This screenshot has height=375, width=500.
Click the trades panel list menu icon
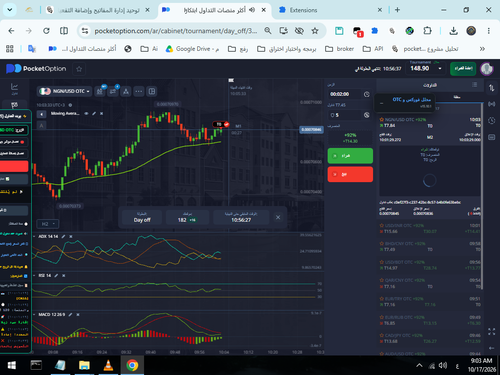[475, 85]
